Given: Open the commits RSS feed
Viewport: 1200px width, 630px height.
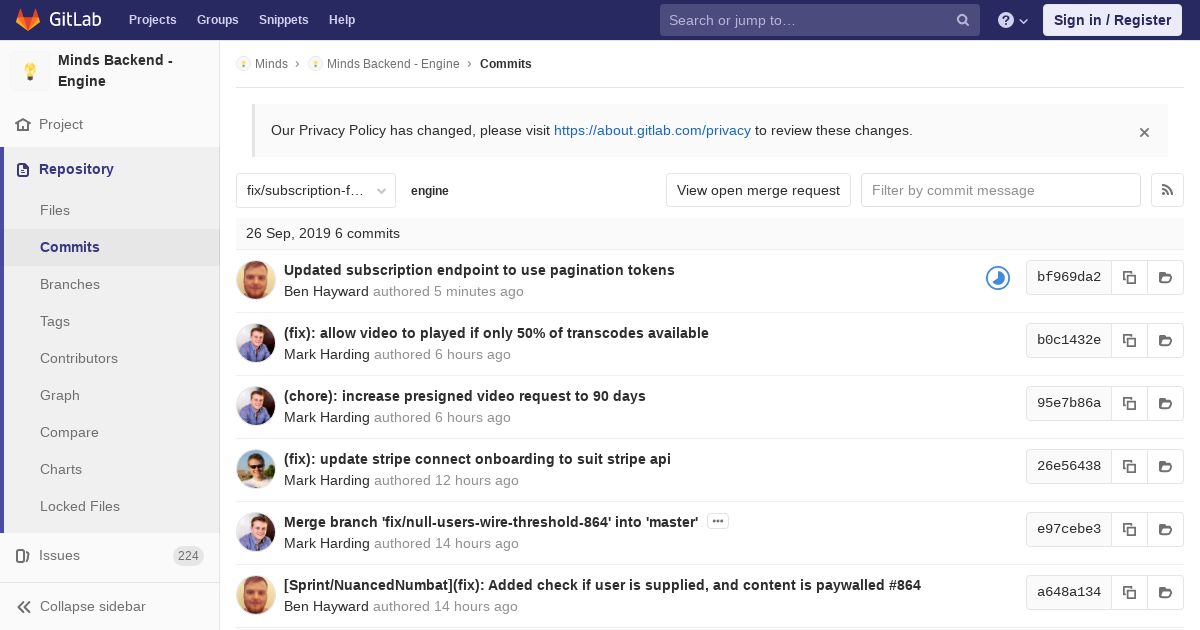Looking at the screenshot, I should (1167, 190).
